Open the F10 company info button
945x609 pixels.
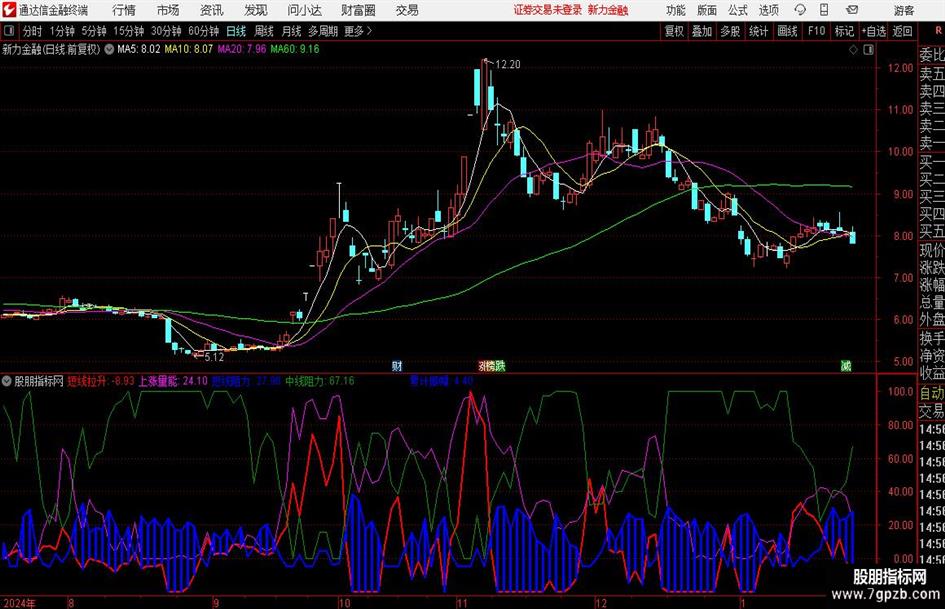816,31
